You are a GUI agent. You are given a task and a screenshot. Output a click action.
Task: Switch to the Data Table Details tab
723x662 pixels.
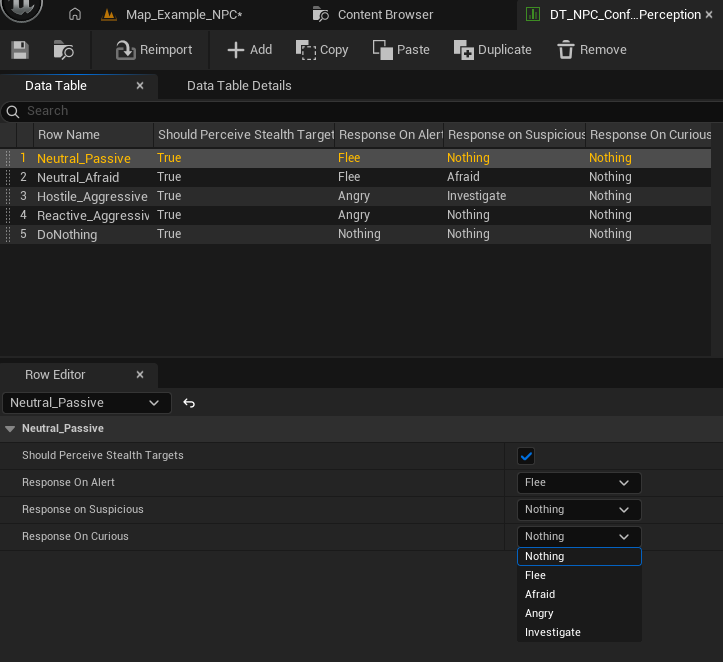pyautogui.click(x=239, y=86)
